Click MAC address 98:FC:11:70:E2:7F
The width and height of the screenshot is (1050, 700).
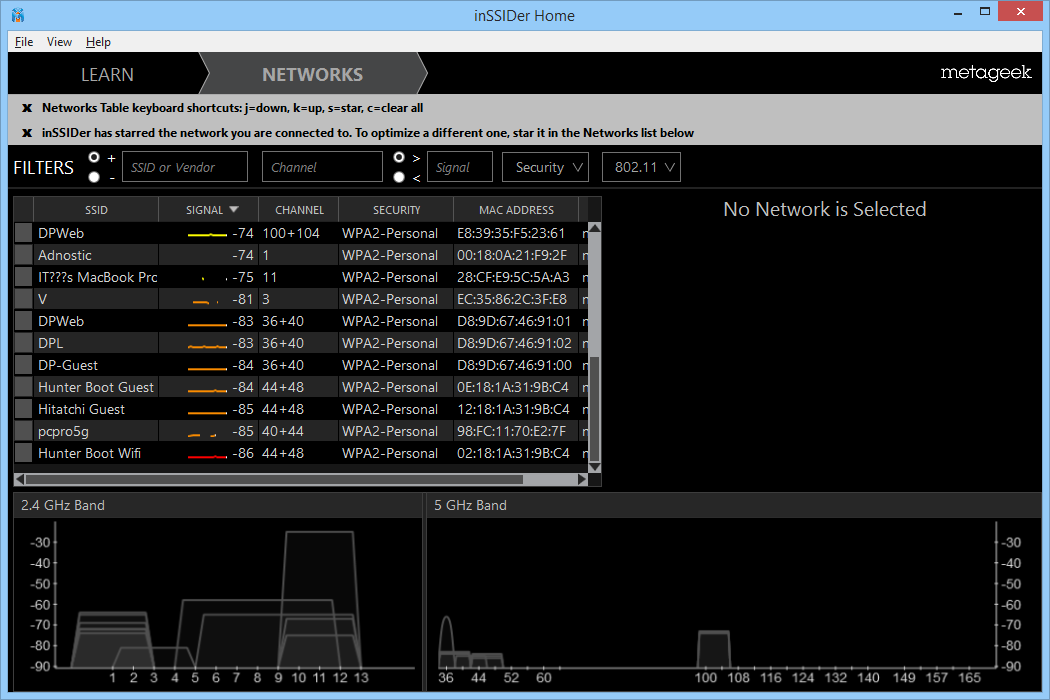pyautogui.click(x=512, y=431)
